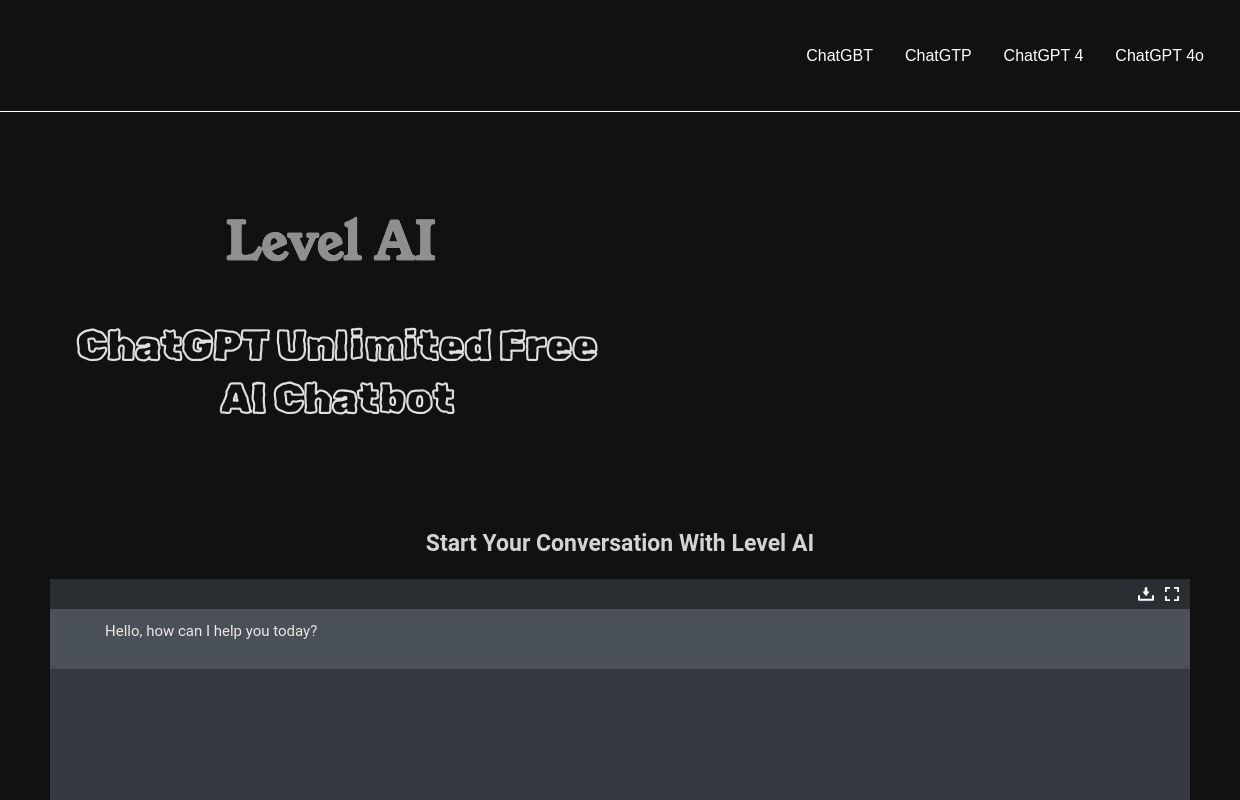Viewport: 1240px width, 800px height.
Task: Click the Level AI logo title
Action: pyautogui.click(x=331, y=241)
